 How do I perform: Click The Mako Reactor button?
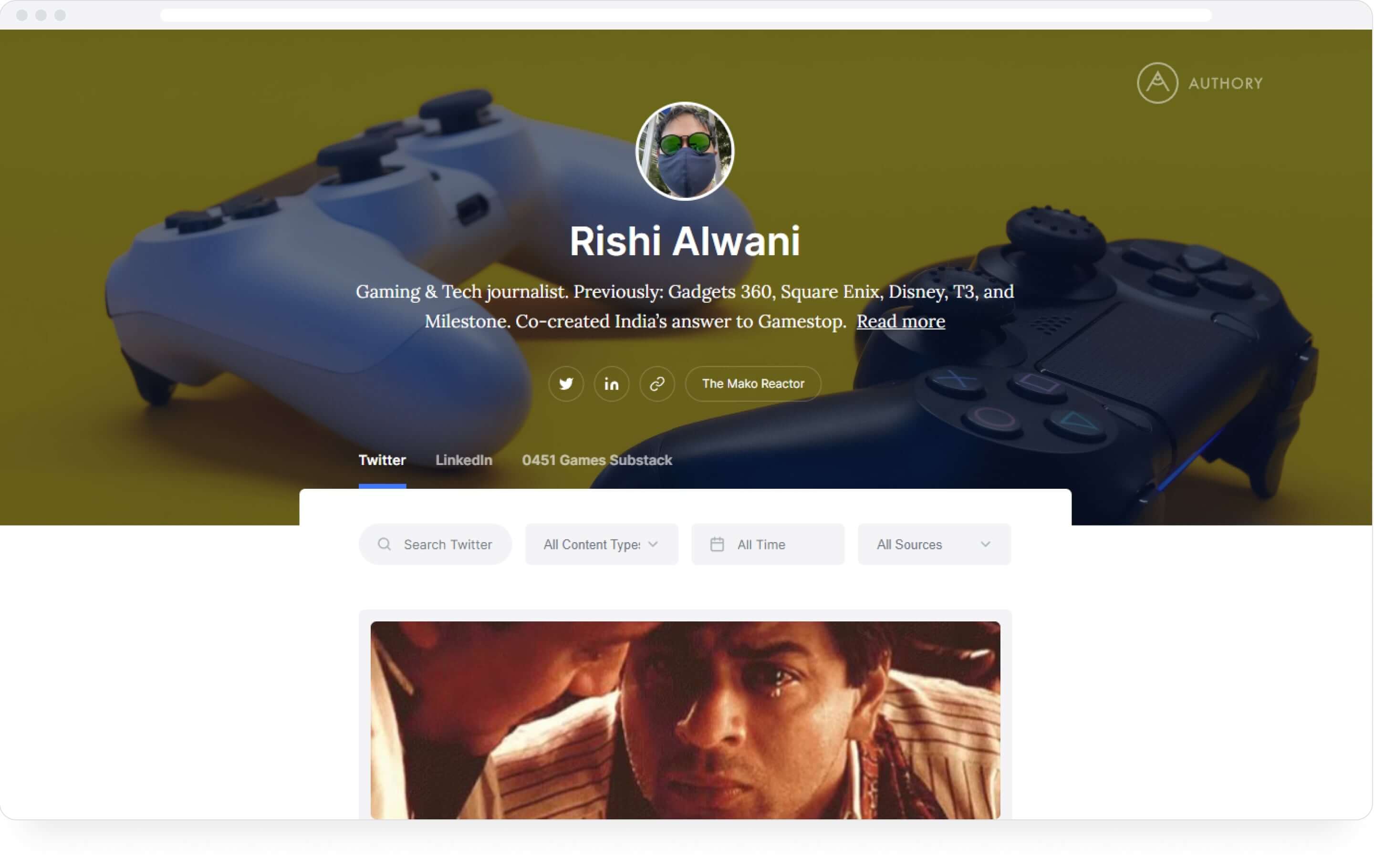(x=753, y=384)
